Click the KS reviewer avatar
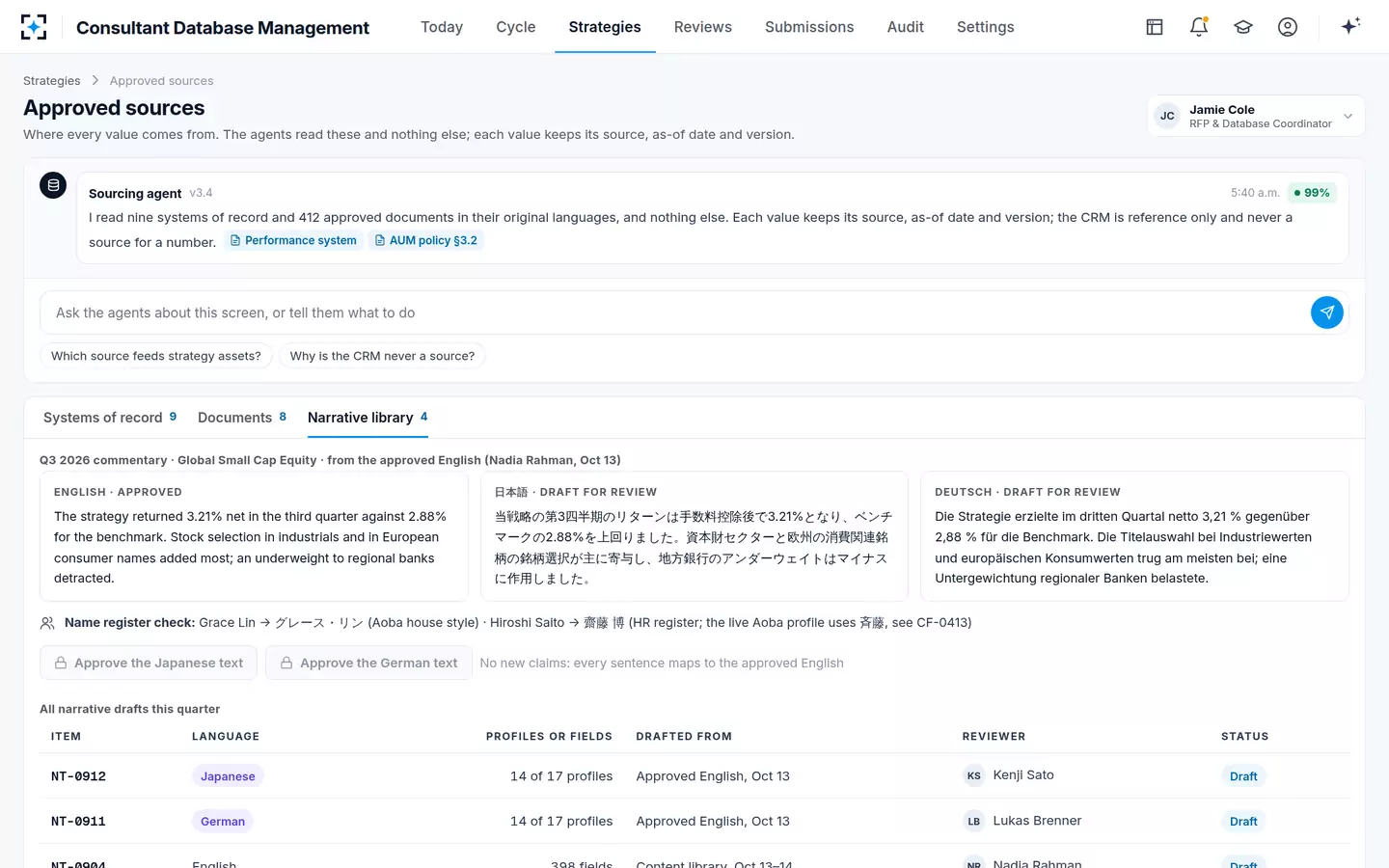The width and height of the screenshot is (1389, 868). (x=974, y=775)
